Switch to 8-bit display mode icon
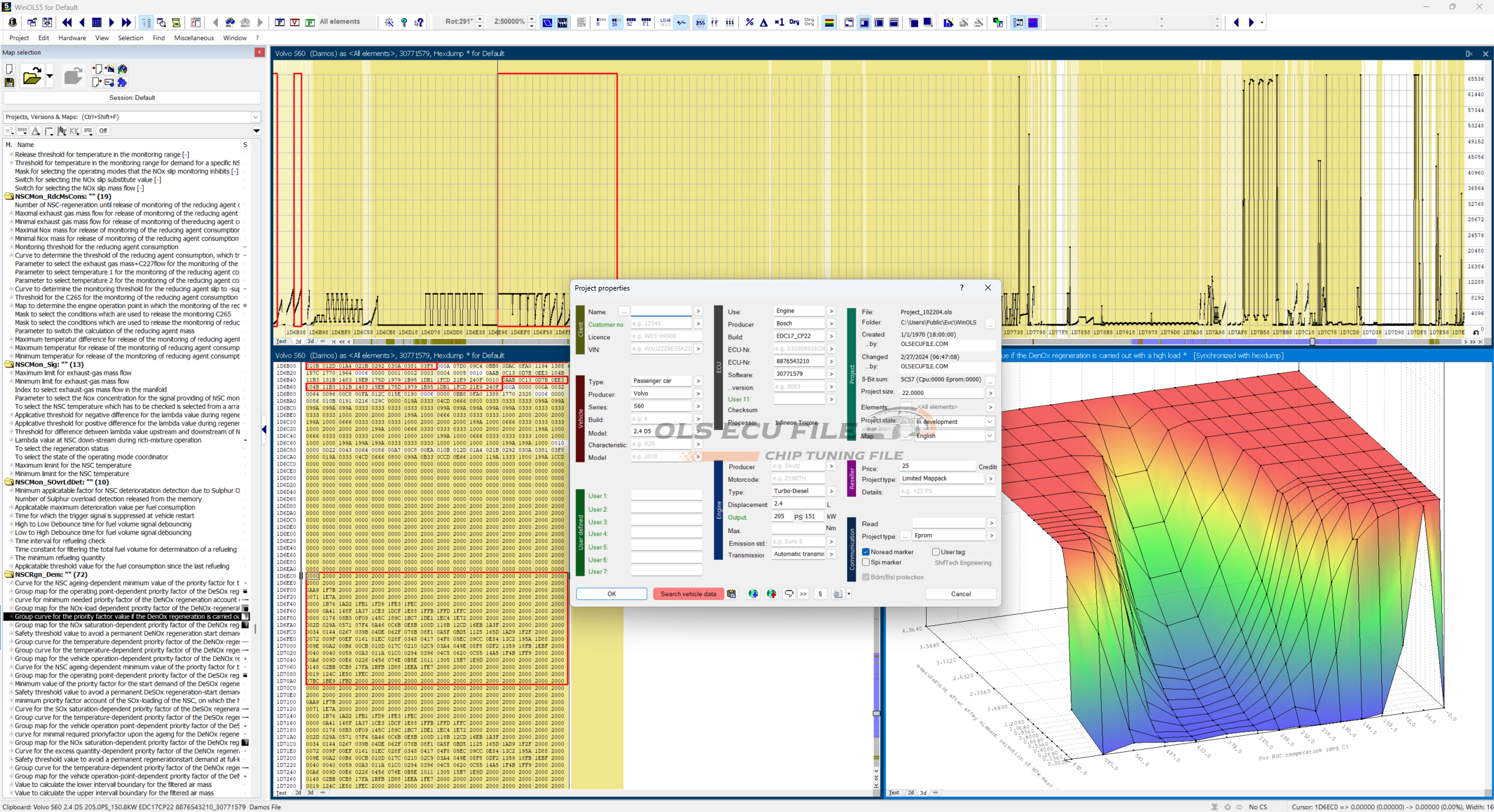Screen dimensions: 1494x812 (601, 22)
